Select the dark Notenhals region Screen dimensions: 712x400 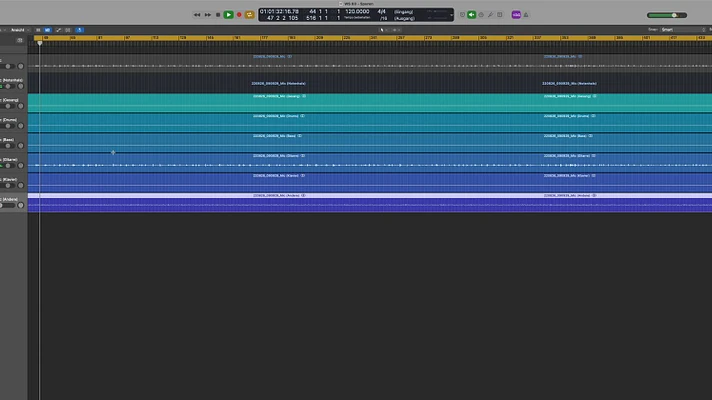click(370, 83)
